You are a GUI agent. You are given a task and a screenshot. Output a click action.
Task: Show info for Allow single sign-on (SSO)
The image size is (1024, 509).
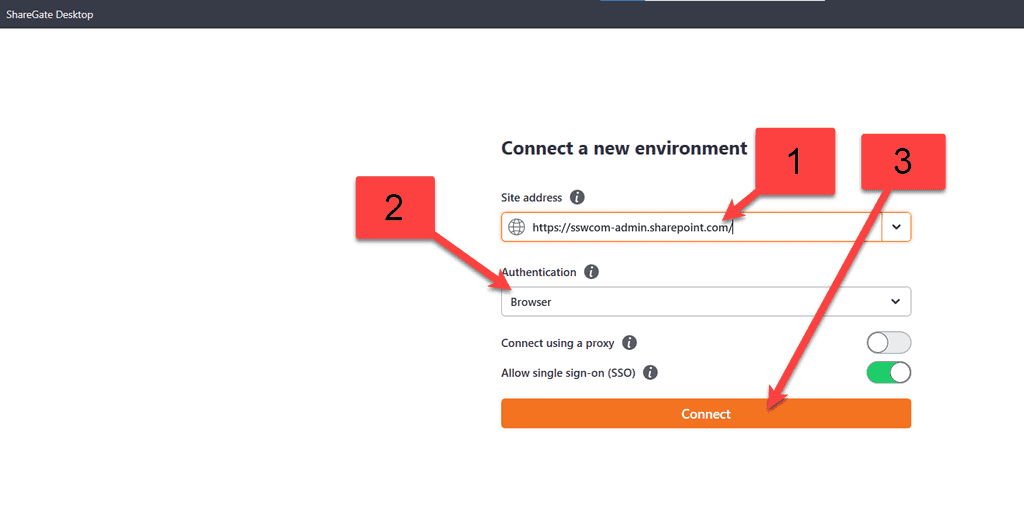(x=650, y=373)
